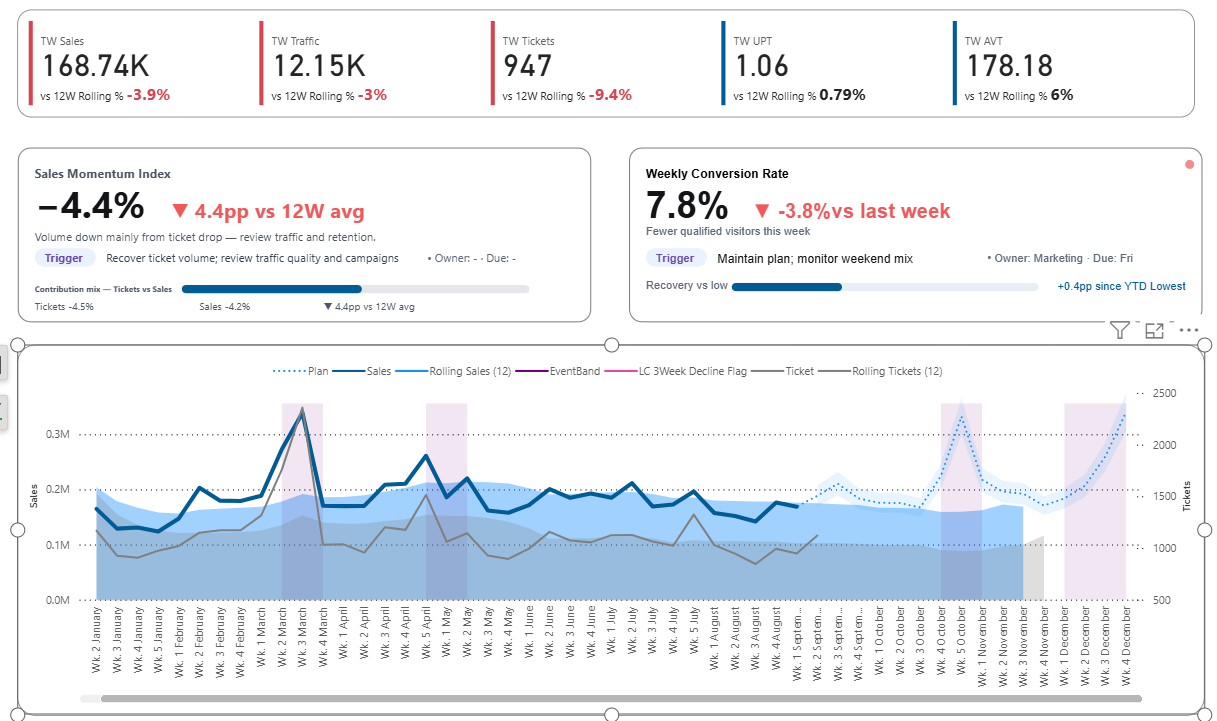The width and height of the screenshot is (1217, 721).
Task: Click the red status dot on Weekly Conversion card
Action: pos(1189,164)
